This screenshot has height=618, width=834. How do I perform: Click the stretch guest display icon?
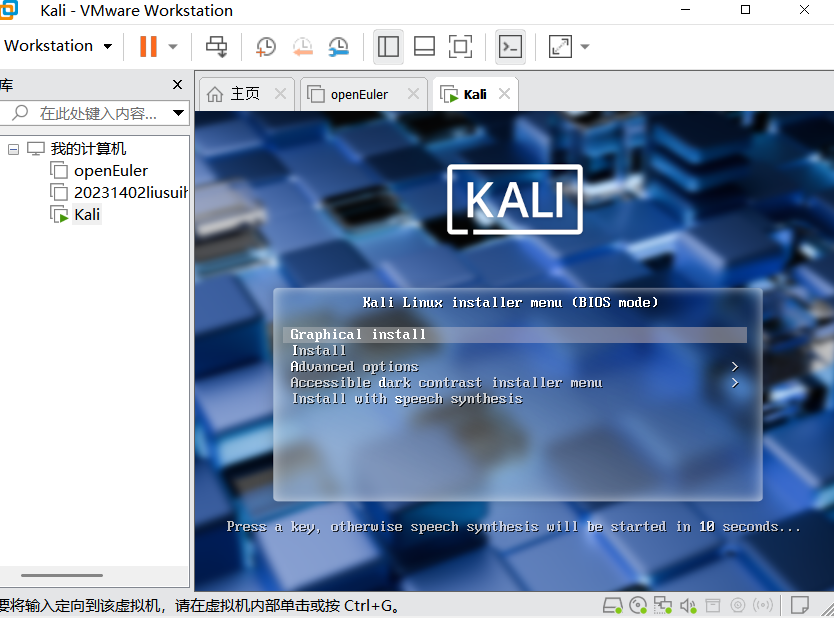[561, 47]
